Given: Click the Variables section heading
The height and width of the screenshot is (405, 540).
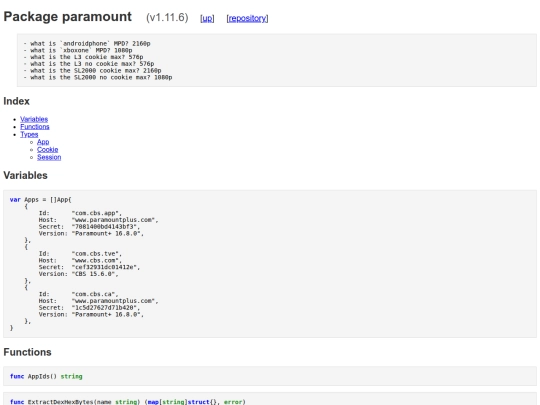Looking at the screenshot, I should tap(25, 175).
